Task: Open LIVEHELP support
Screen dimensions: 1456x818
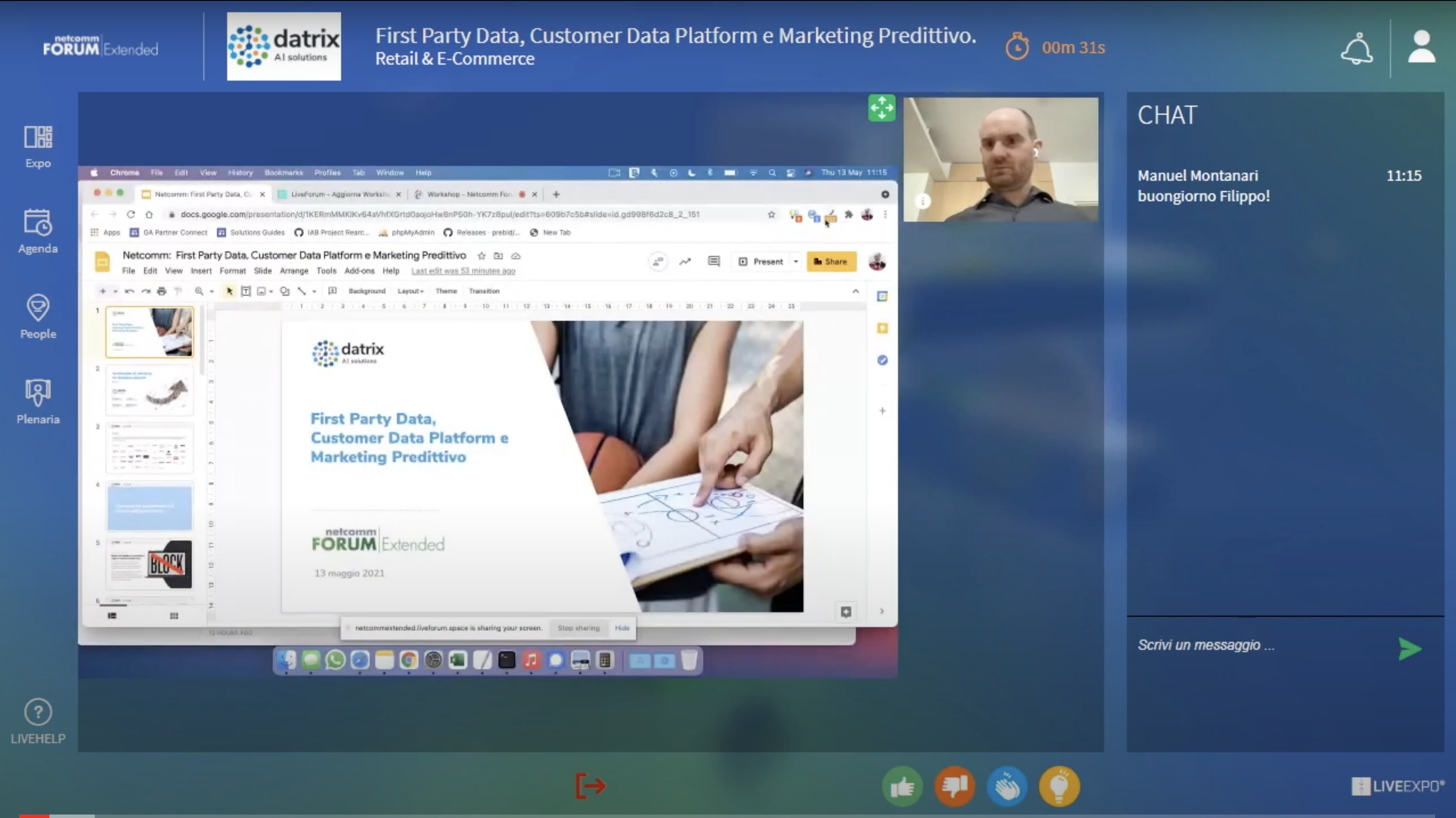Action: 37,720
